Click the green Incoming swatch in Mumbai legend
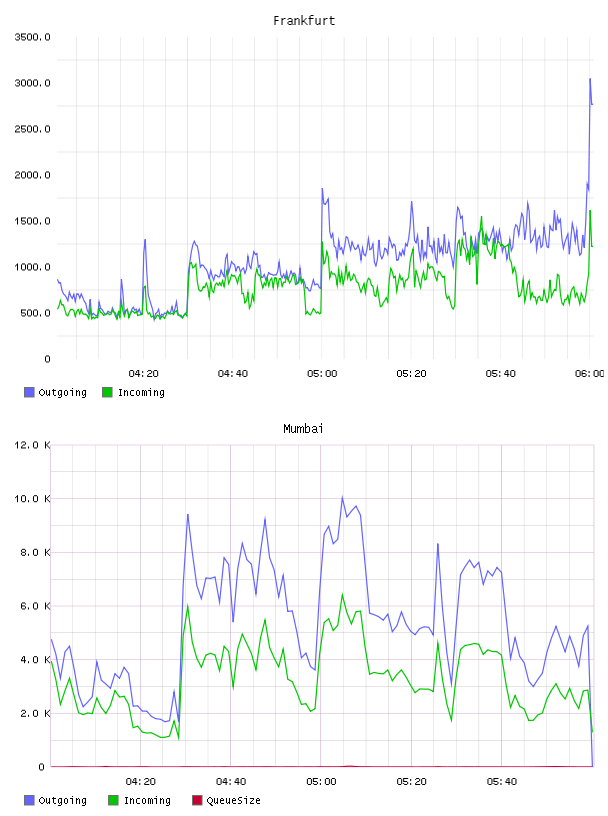The image size is (608, 816). point(113,800)
